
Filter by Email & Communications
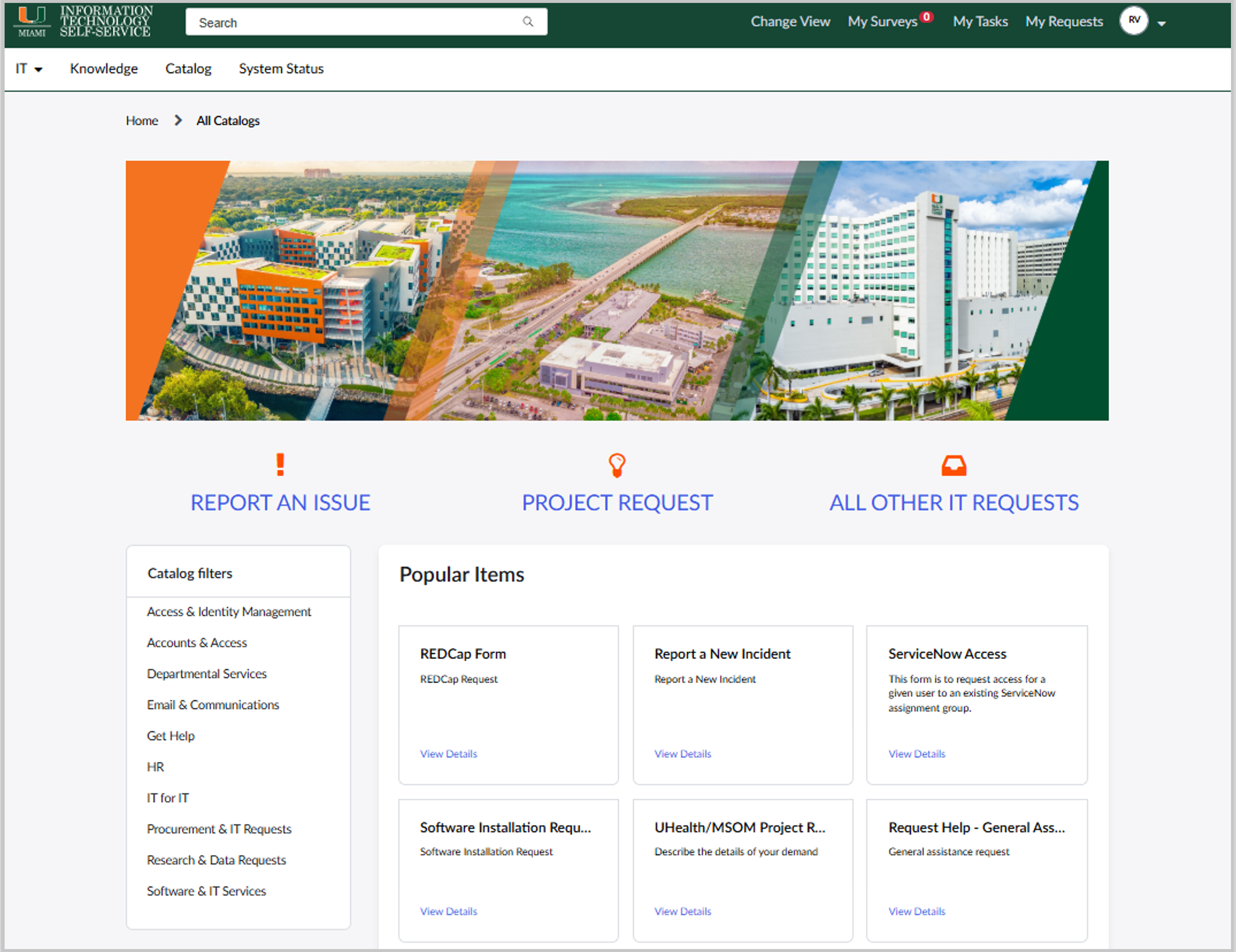(213, 705)
